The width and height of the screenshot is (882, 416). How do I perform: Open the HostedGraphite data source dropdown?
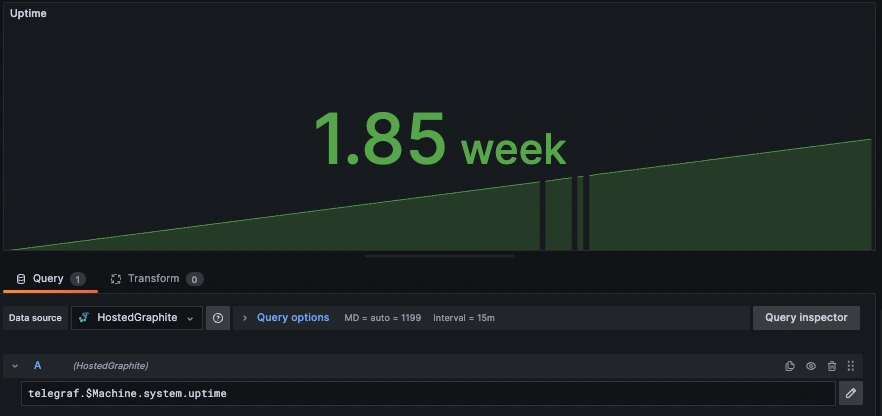pyautogui.click(x=137, y=318)
